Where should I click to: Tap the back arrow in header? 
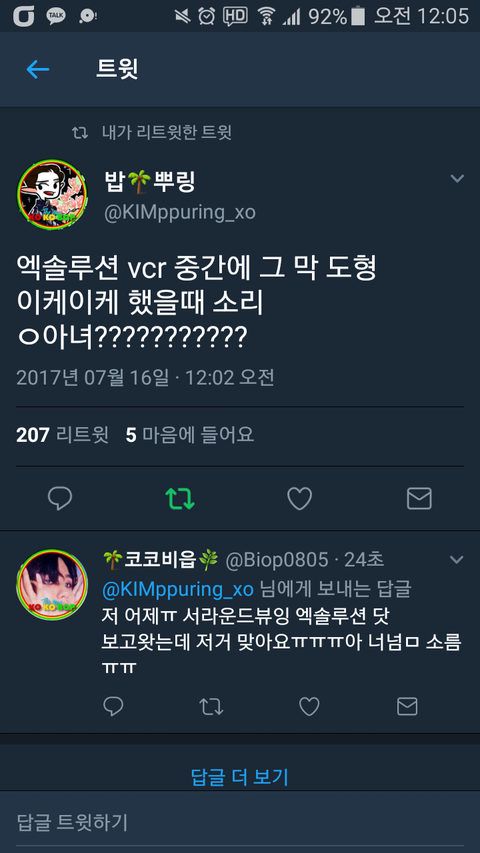tap(38, 69)
